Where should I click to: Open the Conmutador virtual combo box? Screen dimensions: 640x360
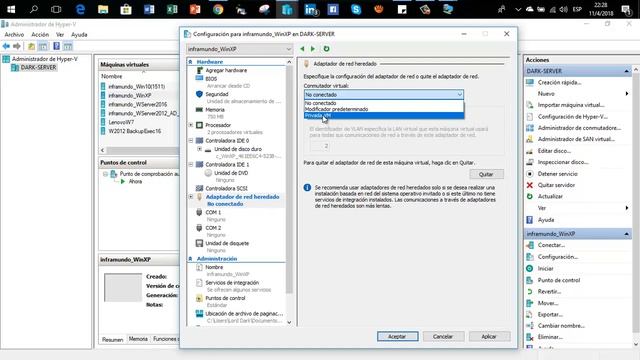tap(384, 94)
